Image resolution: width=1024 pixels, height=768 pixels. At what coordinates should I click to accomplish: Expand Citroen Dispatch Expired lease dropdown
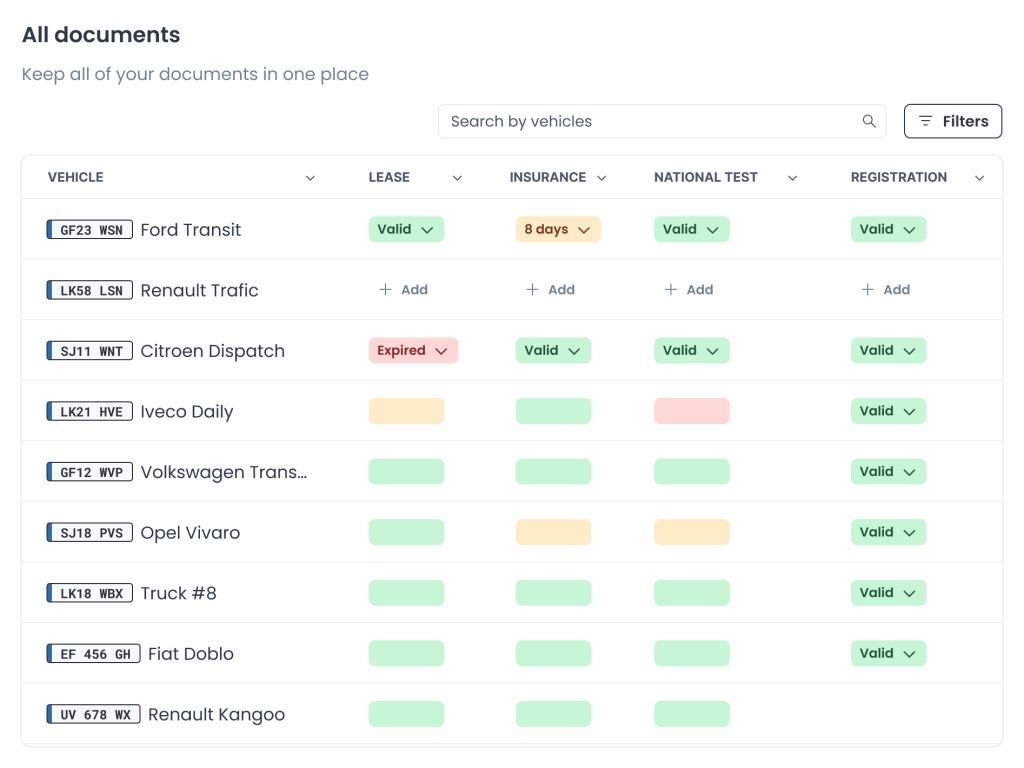[413, 351]
